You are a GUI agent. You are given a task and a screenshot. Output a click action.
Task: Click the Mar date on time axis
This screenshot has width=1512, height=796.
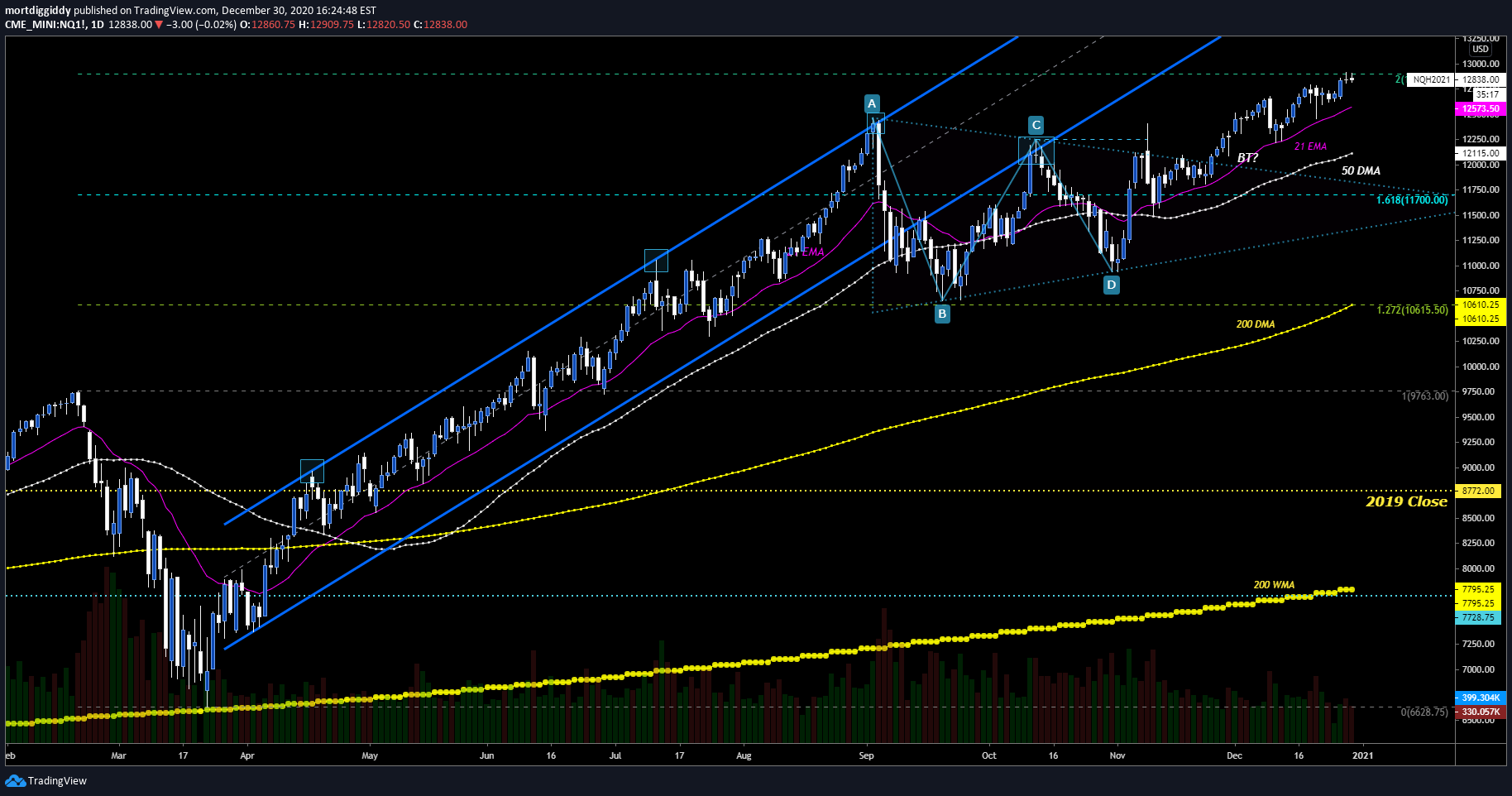[x=118, y=755]
